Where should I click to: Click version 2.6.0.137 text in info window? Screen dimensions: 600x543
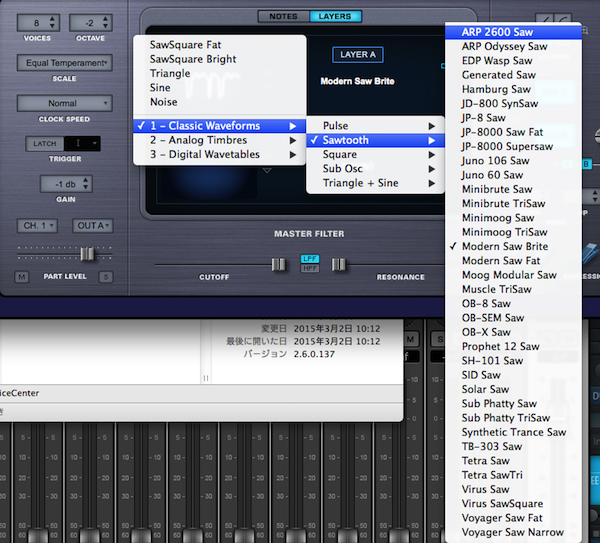(x=314, y=354)
